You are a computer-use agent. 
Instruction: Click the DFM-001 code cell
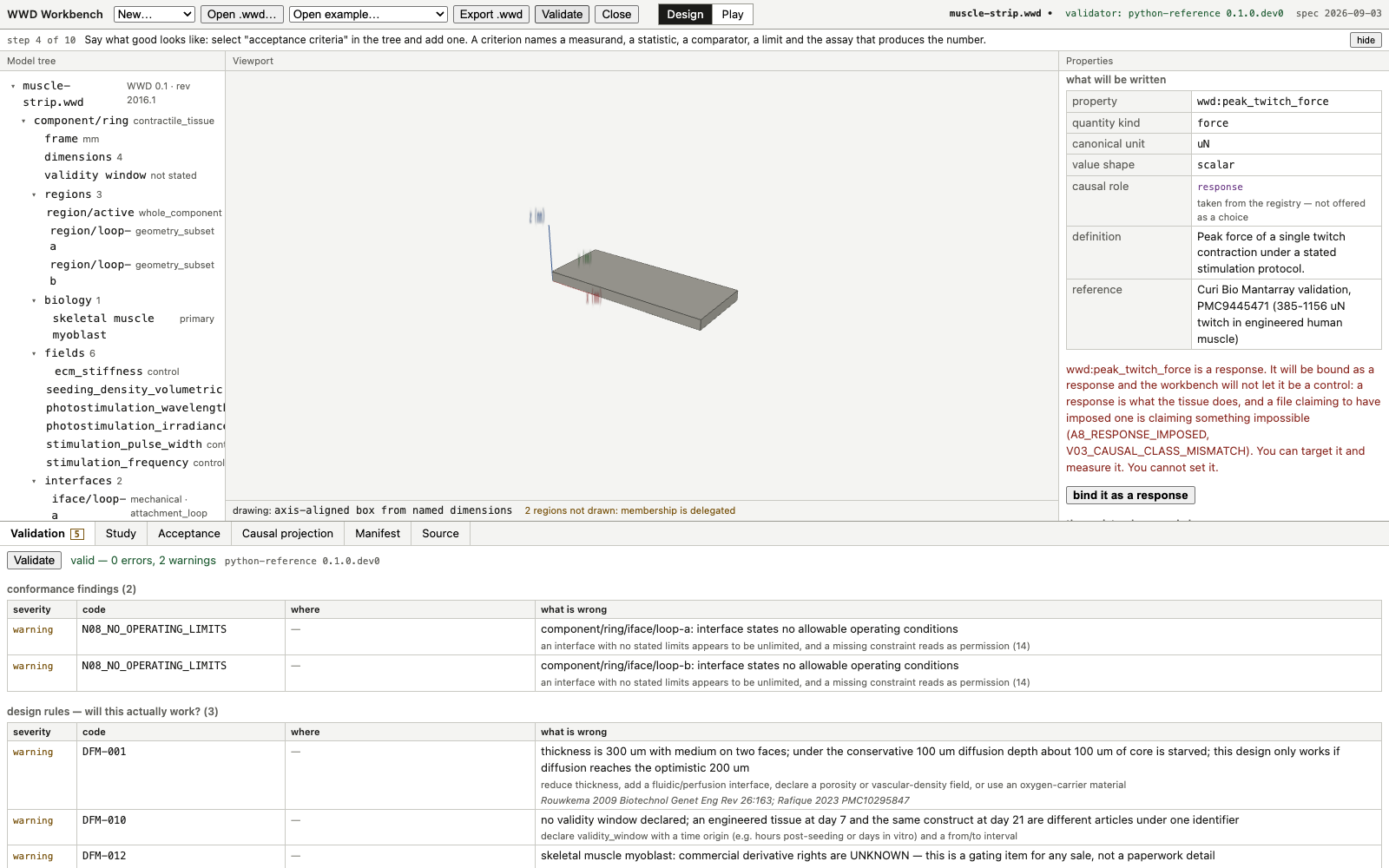[181, 775]
